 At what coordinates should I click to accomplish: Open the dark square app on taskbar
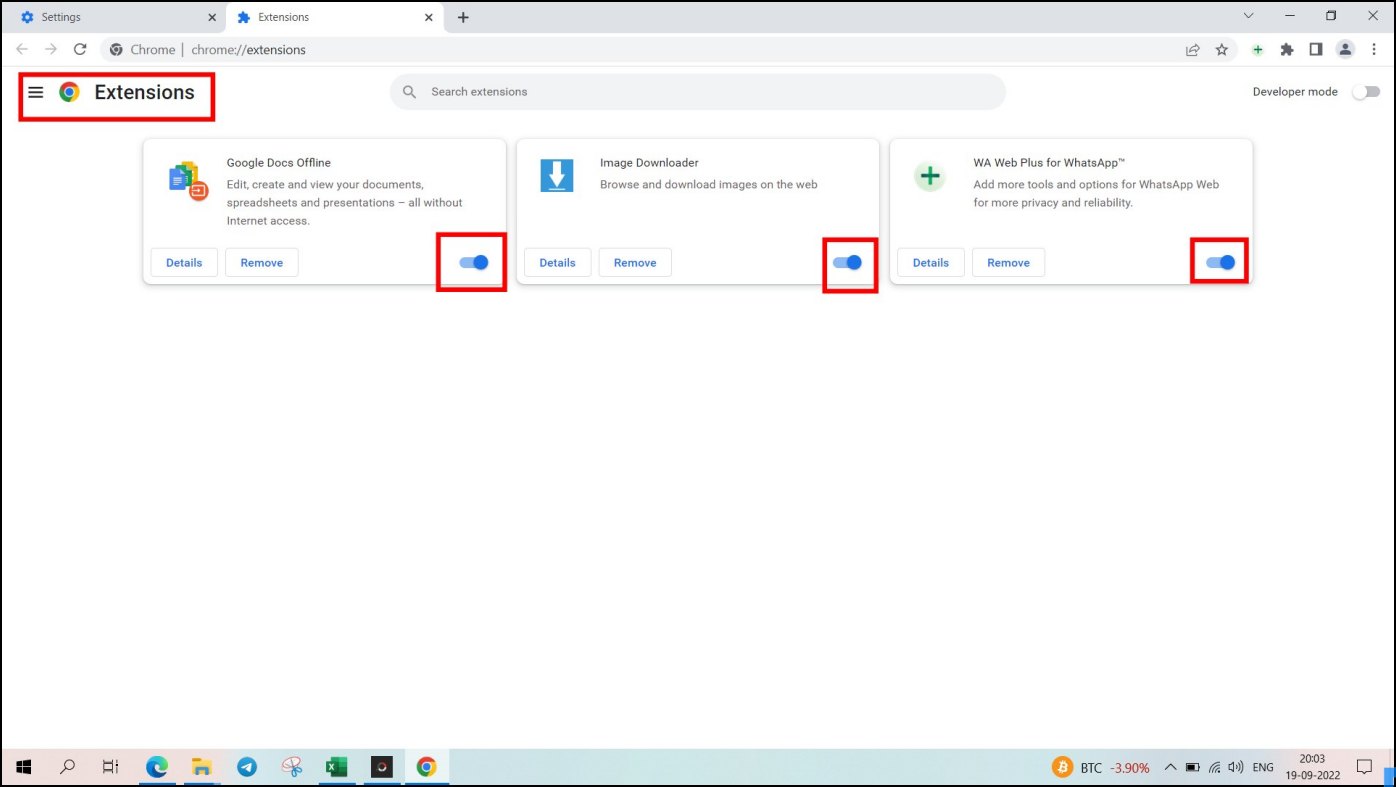382,767
